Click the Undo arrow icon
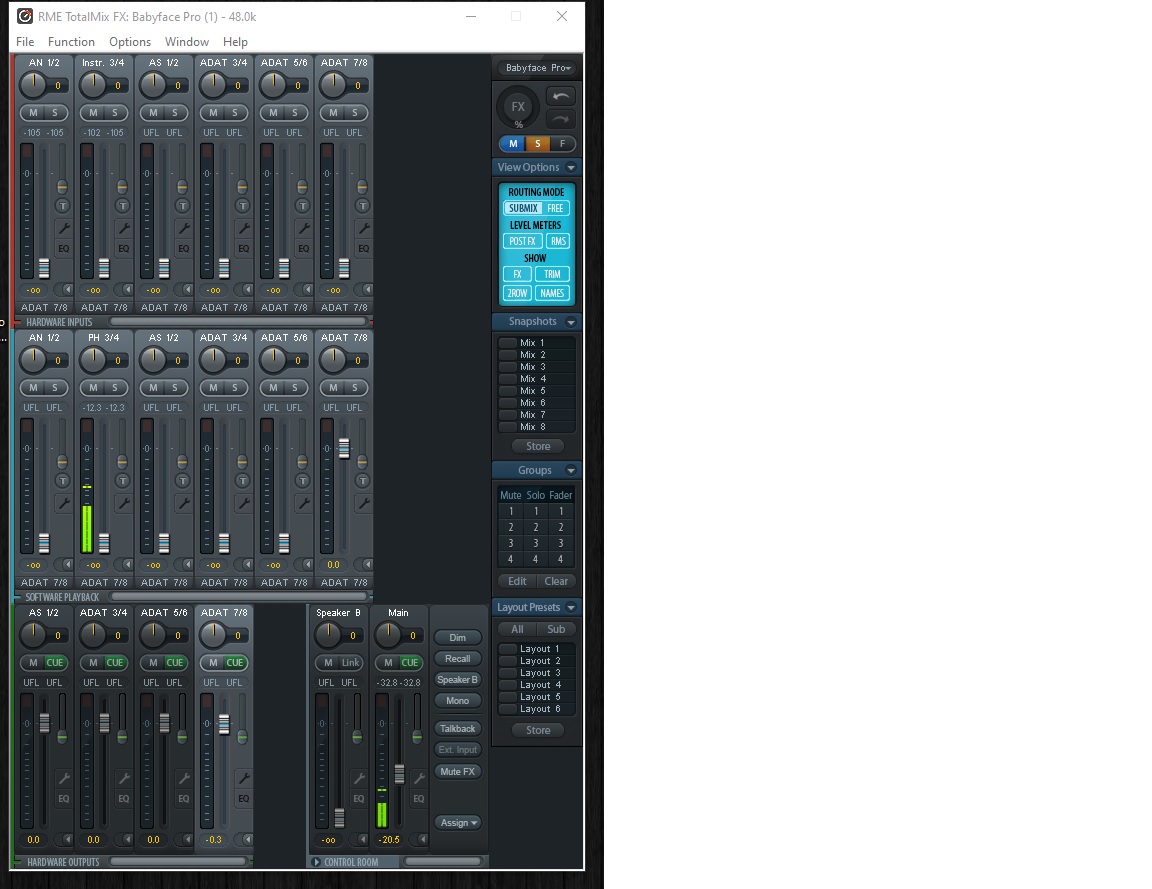This screenshot has height=889, width=1152. [561, 96]
